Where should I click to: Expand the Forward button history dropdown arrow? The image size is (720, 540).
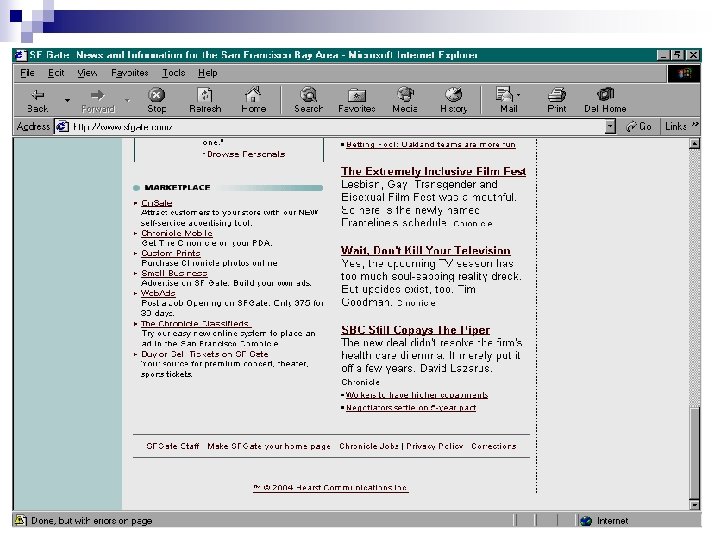pos(127,100)
